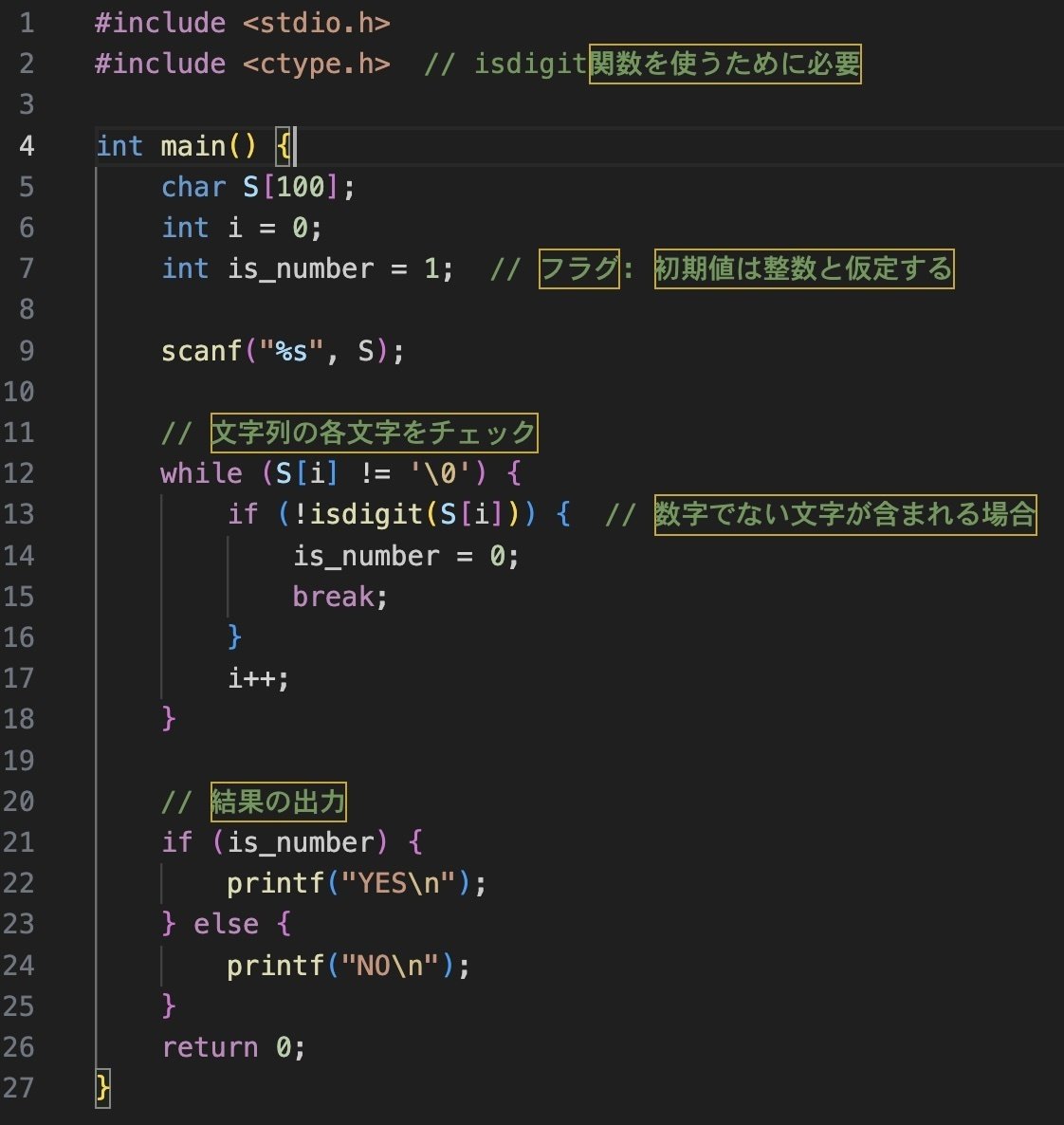Viewport: 1064px width, 1125px height.
Task: Click line number 12 in the gutter
Action: click(x=19, y=472)
